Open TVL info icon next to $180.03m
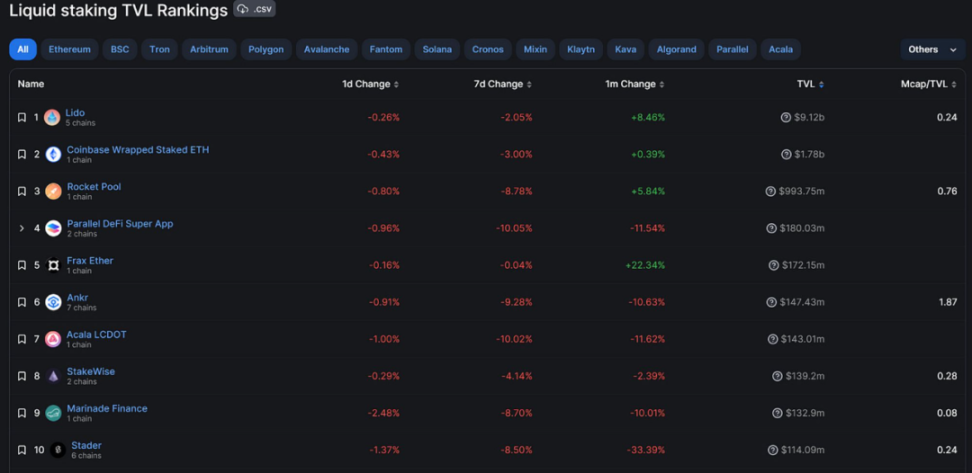This screenshot has width=972, height=473. pyautogui.click(x=771, y=228)
